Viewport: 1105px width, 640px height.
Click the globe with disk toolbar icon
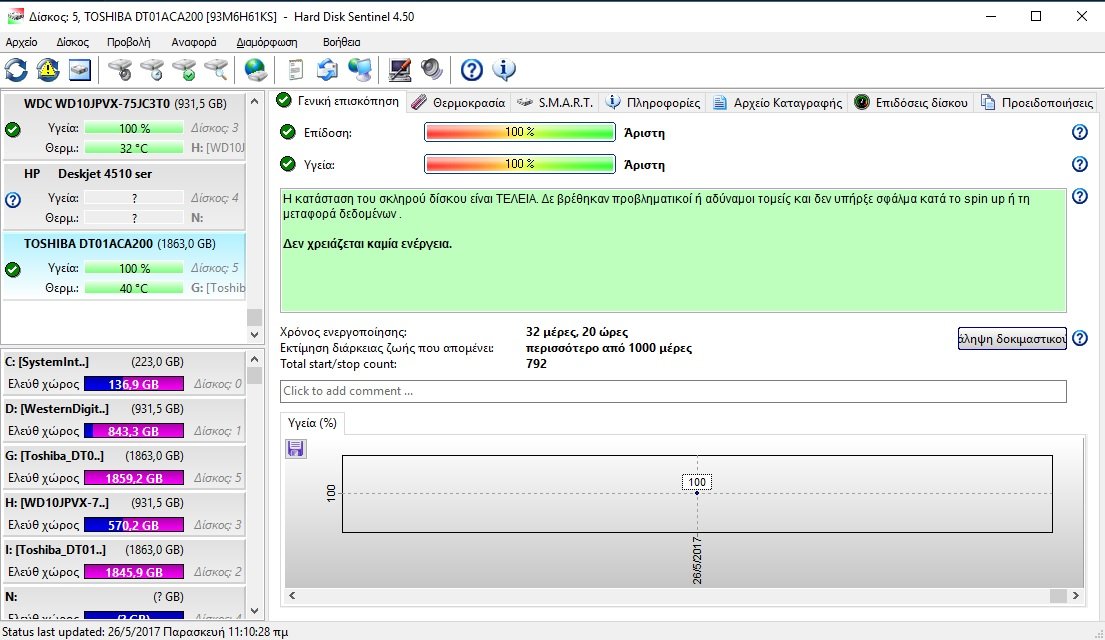[256, 69]
